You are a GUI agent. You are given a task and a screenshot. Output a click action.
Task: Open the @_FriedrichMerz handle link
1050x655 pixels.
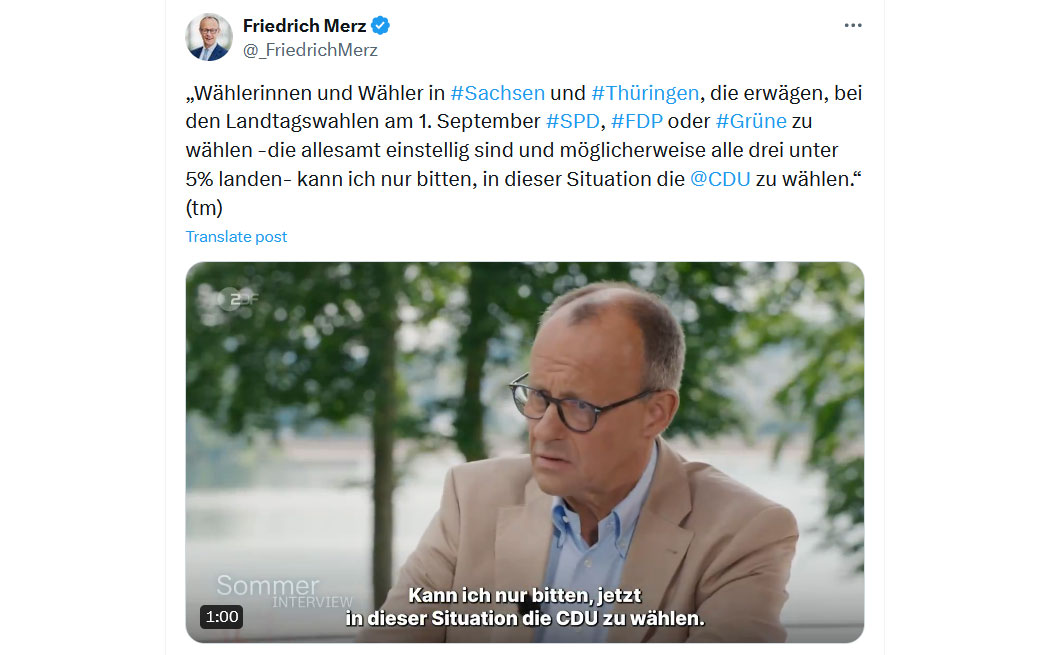(310, 50)
